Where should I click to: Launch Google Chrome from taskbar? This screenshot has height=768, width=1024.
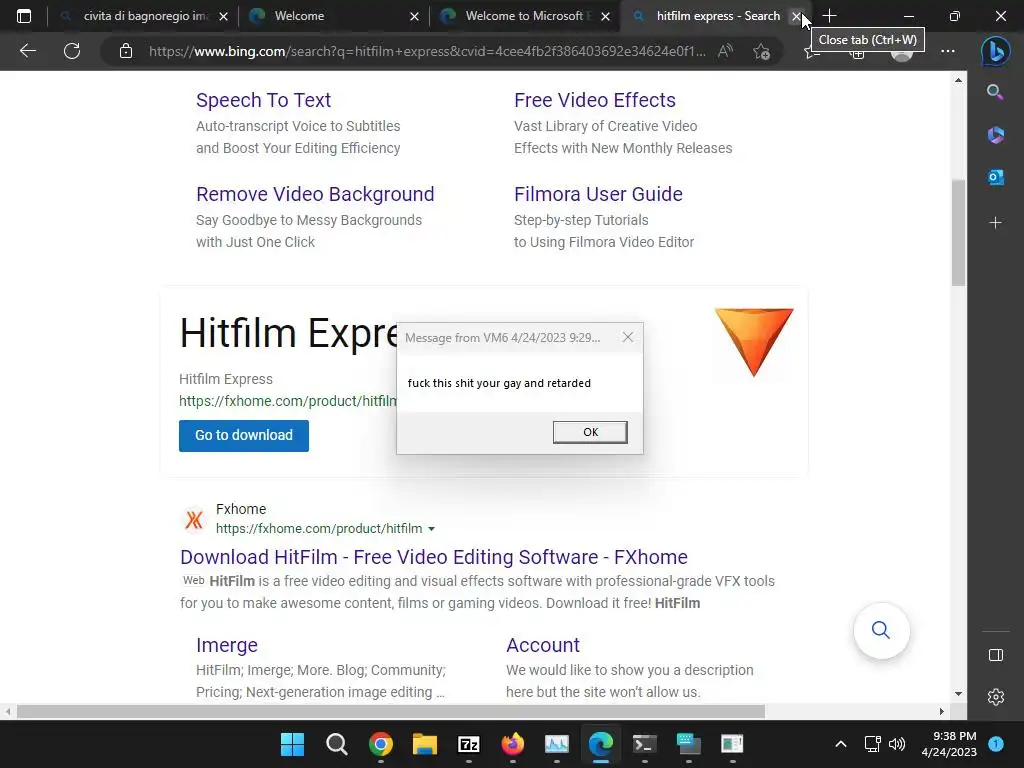pos(380,744)
